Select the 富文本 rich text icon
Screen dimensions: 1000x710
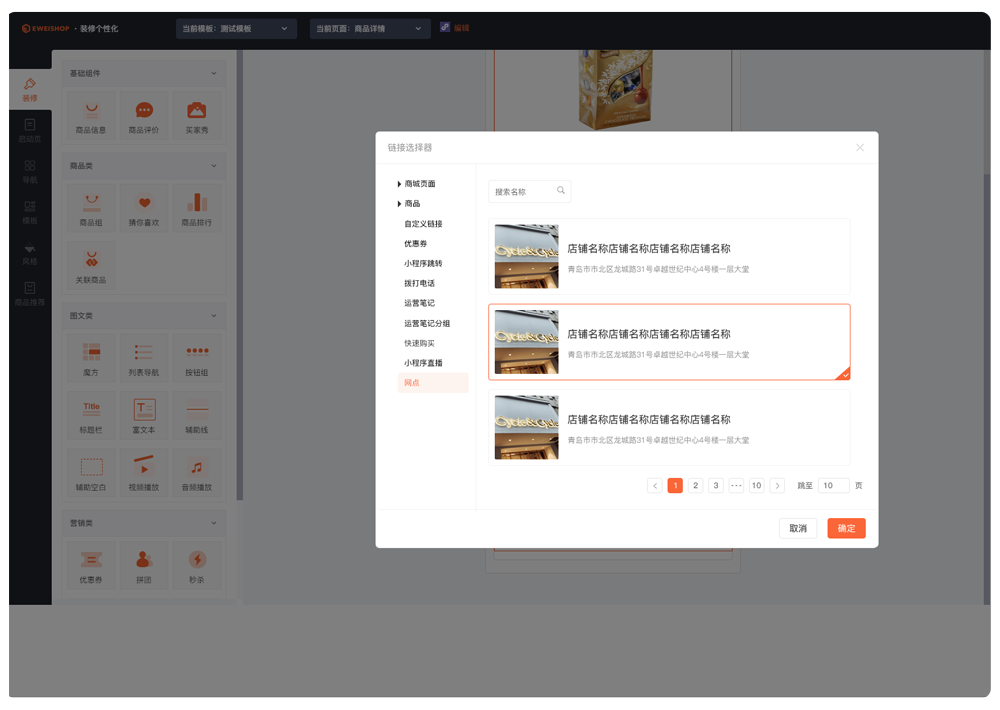click(x=144, y=409)
